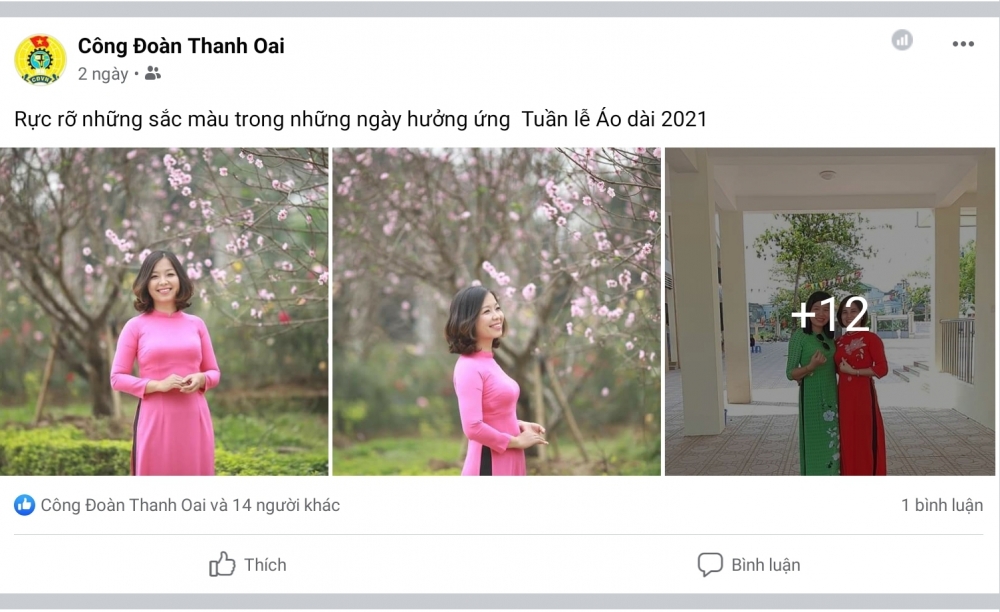Screen dimensions: 1000x612
Task: Open Công Đoàn Thanh Oai profile picture
Action: point(40,60)
